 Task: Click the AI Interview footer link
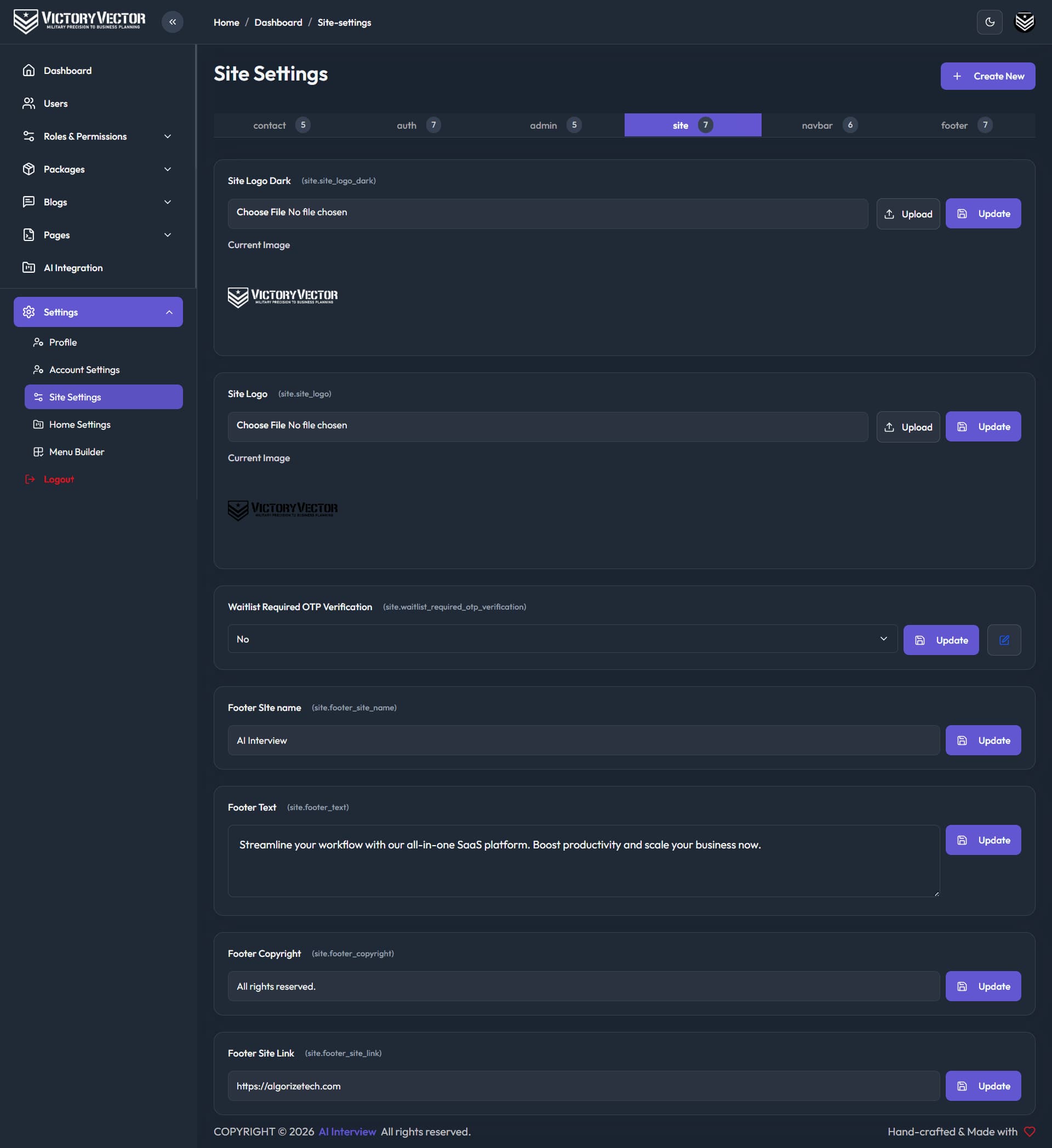(x=347, y=1132)
